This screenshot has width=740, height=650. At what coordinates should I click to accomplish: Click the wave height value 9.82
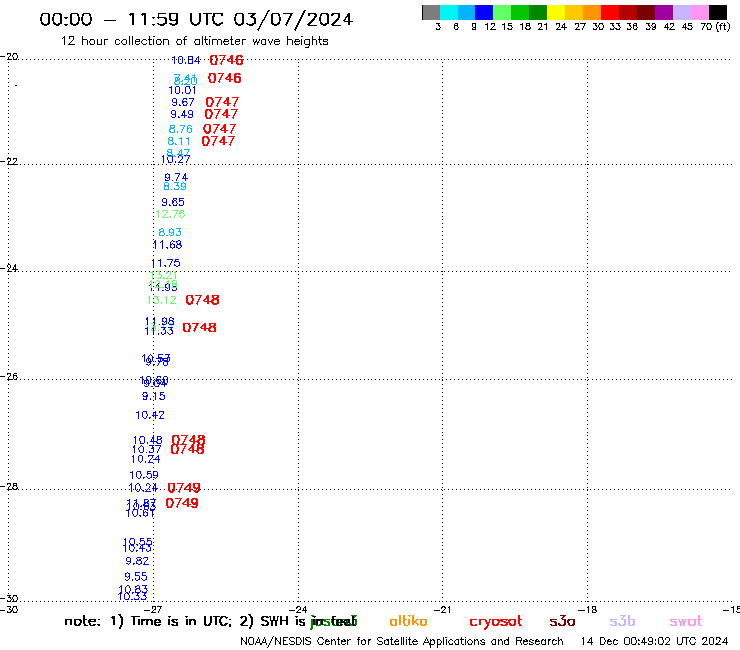tap(137, 561)
